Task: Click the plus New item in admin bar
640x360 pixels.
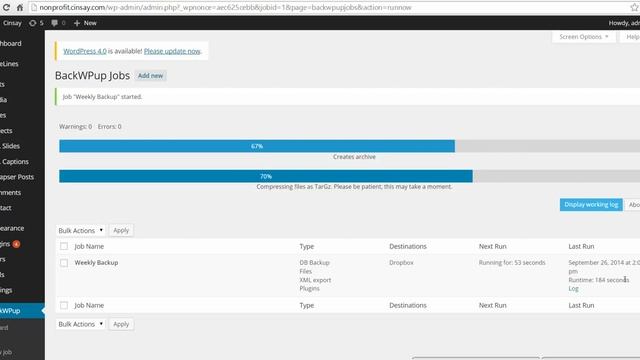Action: [x=85, y=23]
